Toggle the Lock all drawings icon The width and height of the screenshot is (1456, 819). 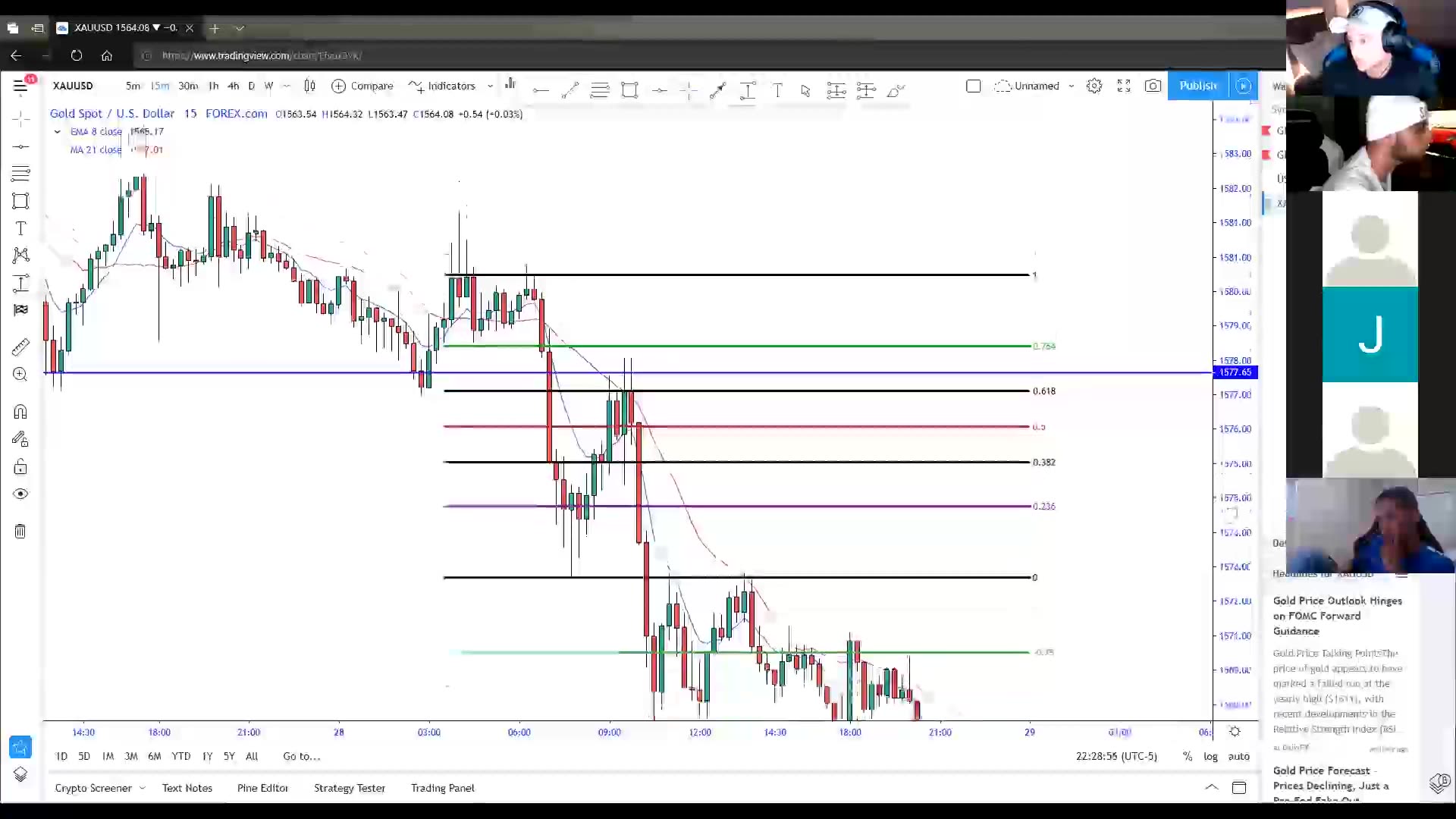20,466
